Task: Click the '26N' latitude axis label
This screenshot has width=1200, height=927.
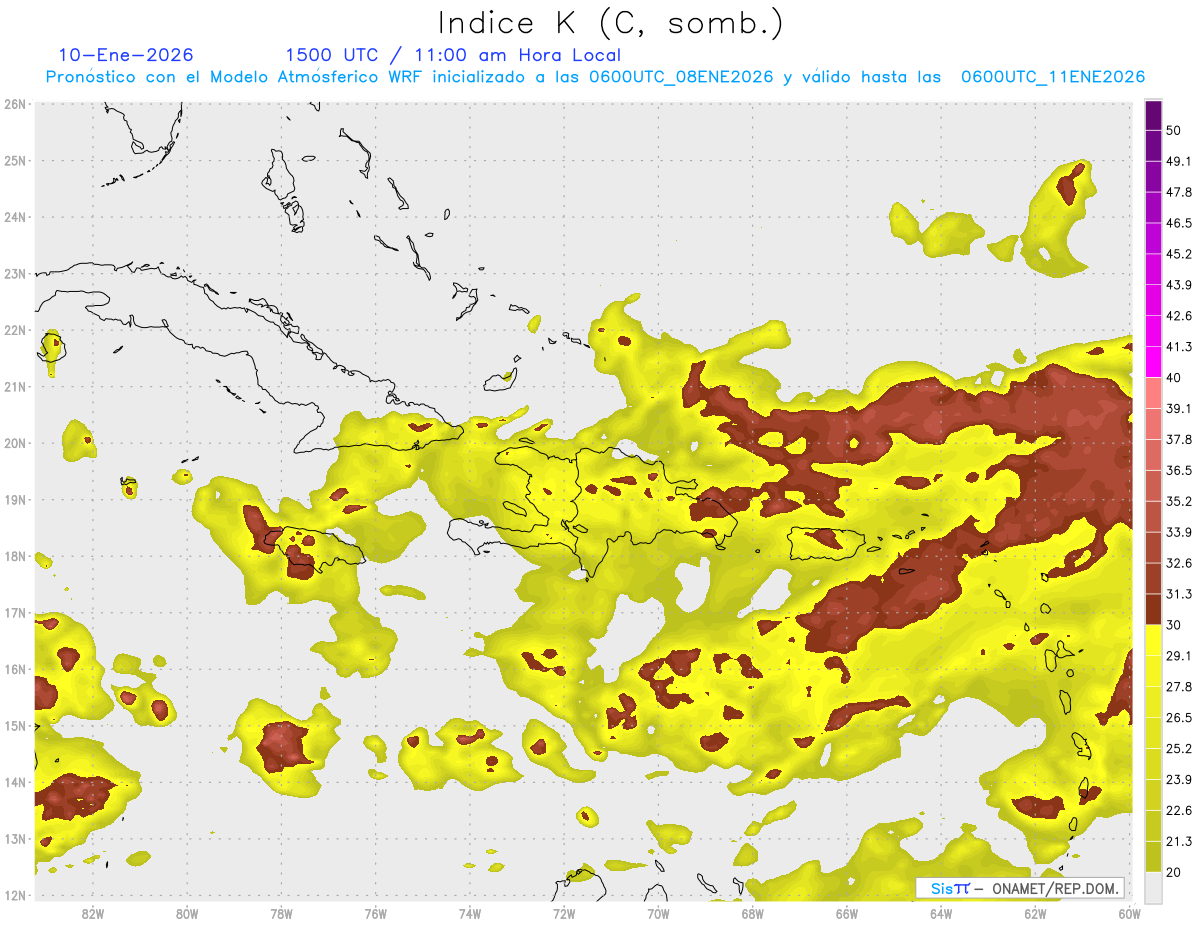Action: click(x=15, y=104)
